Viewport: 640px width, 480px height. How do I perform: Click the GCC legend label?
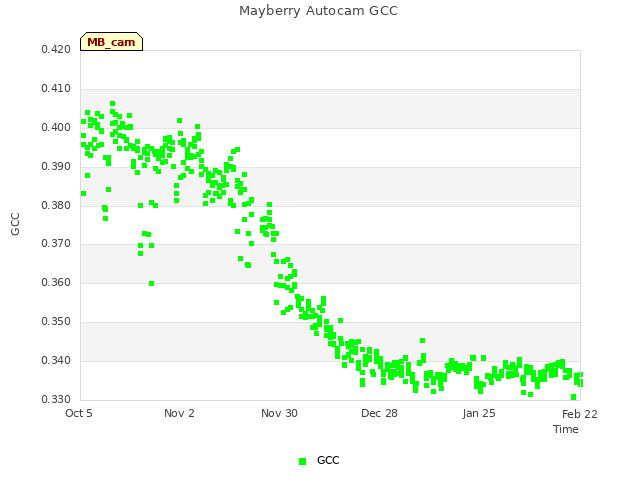coord(328,460)
